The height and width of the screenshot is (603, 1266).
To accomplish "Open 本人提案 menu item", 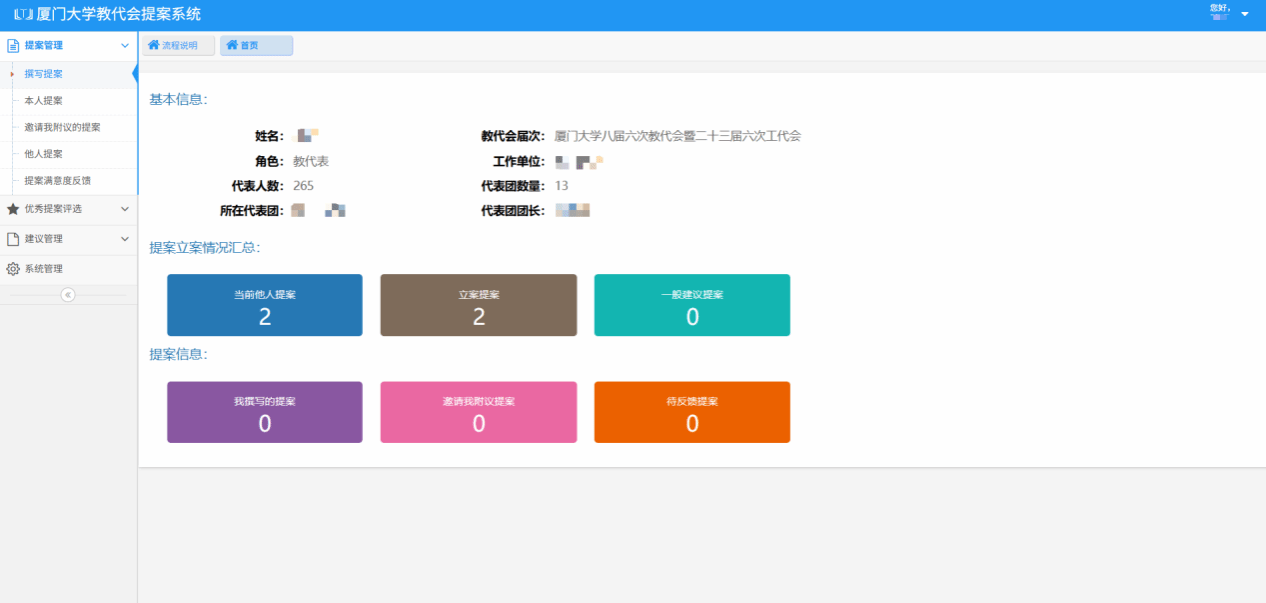I will tap(44, 101).
